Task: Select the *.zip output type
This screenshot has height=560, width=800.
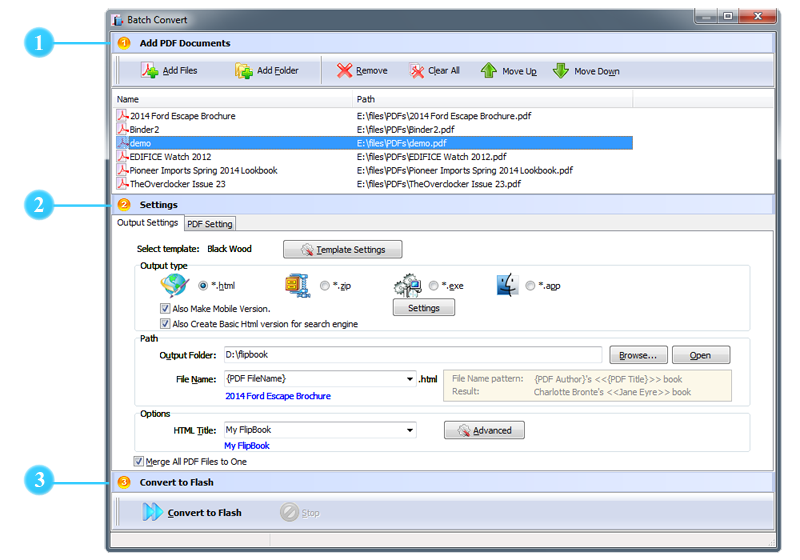Action: coord(325,286)
